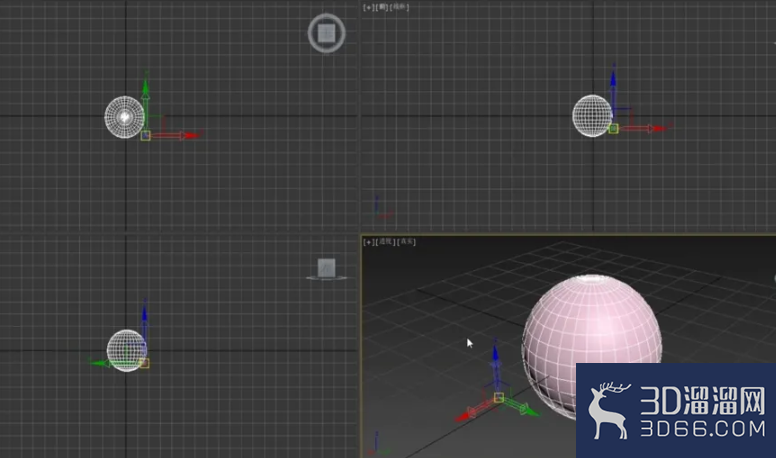Select the wireframe sphere in Front viewport
The width and height of the screenshot is (776, 458).
[x=592, y=116]
